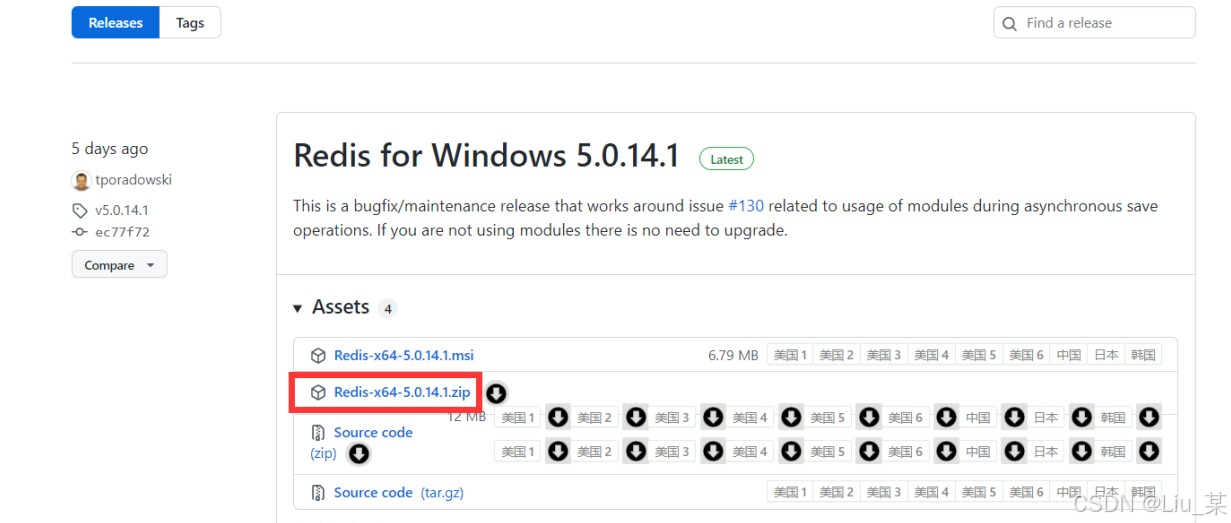Select 韩国 mirror in the msi row
The image size is (1231, 523).
pos(1143,355)
